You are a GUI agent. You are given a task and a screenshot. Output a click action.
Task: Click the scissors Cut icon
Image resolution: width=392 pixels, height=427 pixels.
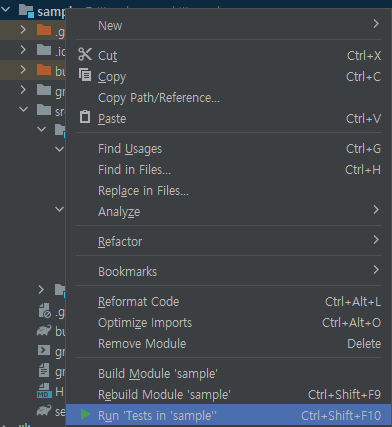[x=85, y=54]
